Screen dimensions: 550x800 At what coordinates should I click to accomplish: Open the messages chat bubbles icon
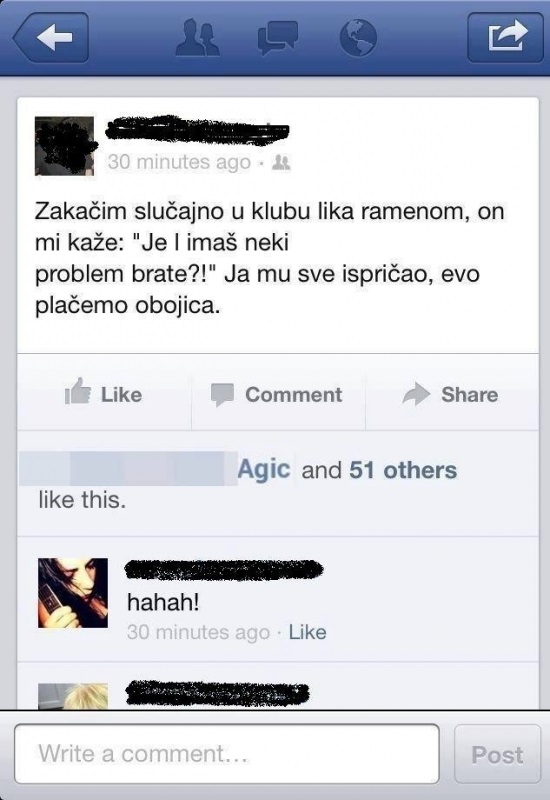coord(278,38)
